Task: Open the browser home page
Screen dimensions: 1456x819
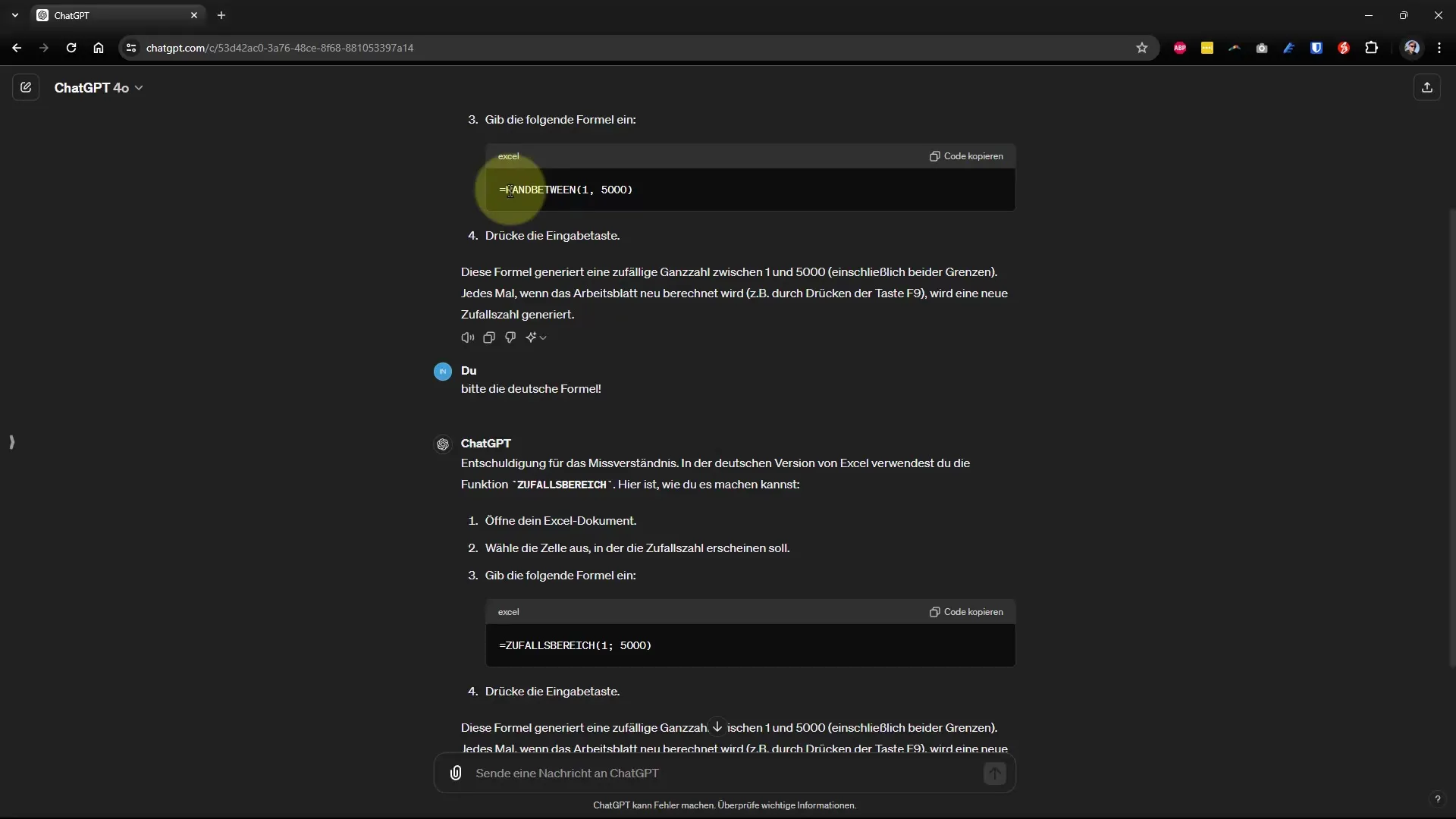Action: (x=99, y=48)
